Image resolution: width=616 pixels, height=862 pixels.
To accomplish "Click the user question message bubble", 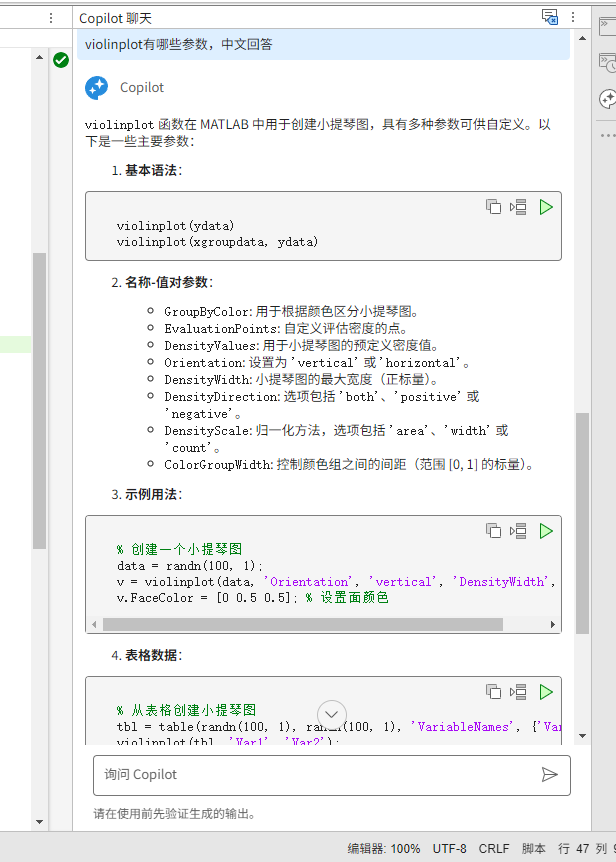I will pyautogui.click(x=323, y=45).
